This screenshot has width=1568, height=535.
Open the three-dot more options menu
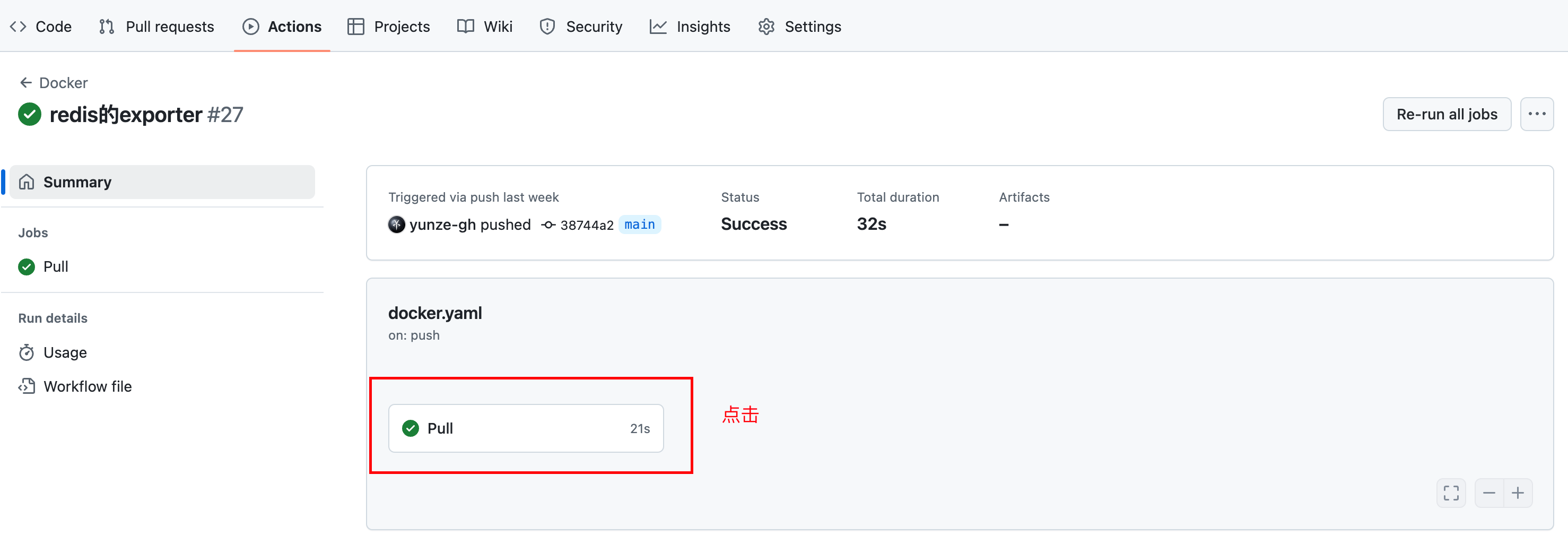click(x=1537, y=114)
